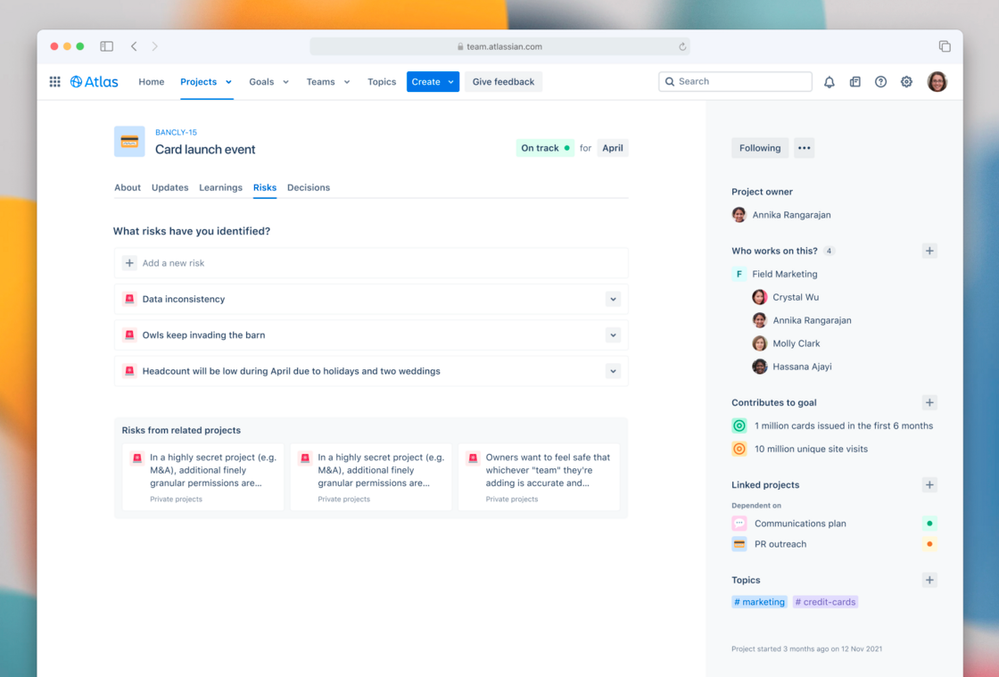Click the #marketing topic tag
999x677 pixels.
click(x=759, y=602)
